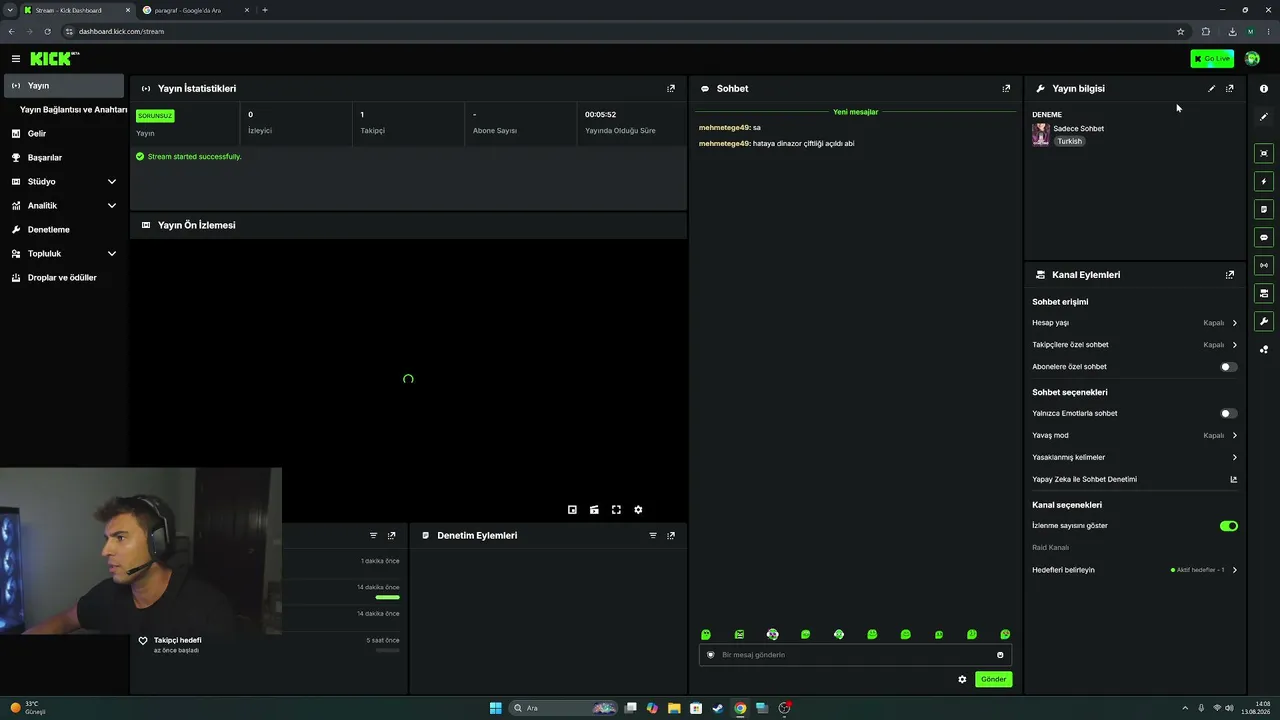Open Hedefleri belirleyin settings
The image size is (1280, 720).
[x=1135, y=570]
